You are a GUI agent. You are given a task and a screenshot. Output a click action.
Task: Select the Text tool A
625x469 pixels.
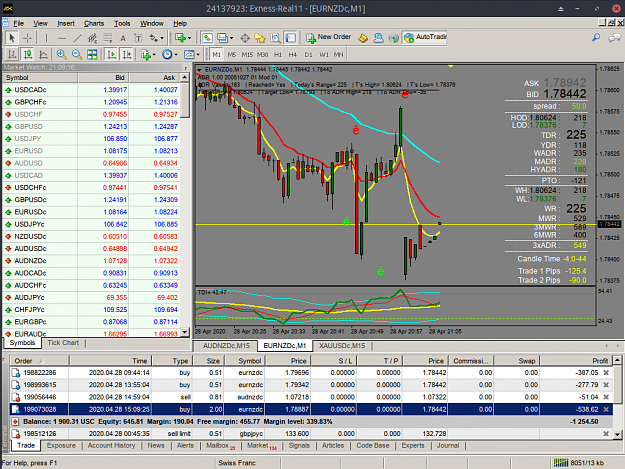coord(123,38)
